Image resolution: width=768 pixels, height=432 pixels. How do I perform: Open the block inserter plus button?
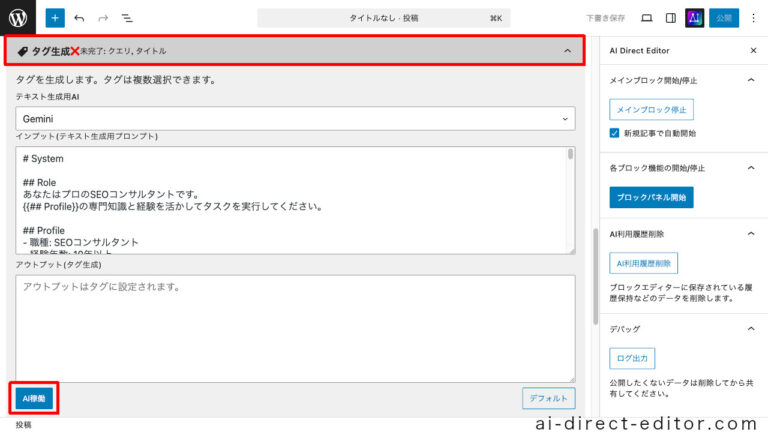point(54,18)
